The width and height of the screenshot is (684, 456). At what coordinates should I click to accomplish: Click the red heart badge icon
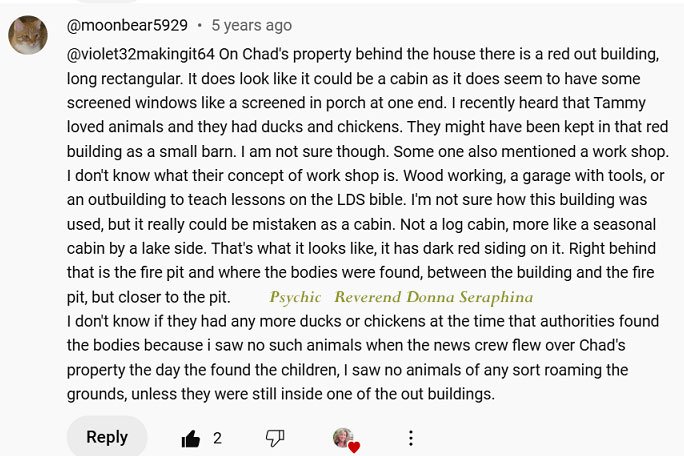click(354, 447)
